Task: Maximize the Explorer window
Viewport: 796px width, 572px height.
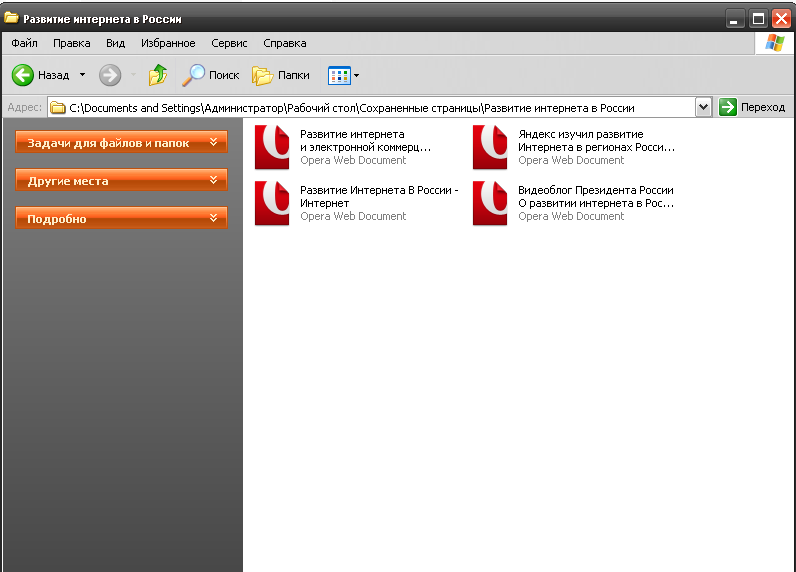Action: tap(758, 19)
